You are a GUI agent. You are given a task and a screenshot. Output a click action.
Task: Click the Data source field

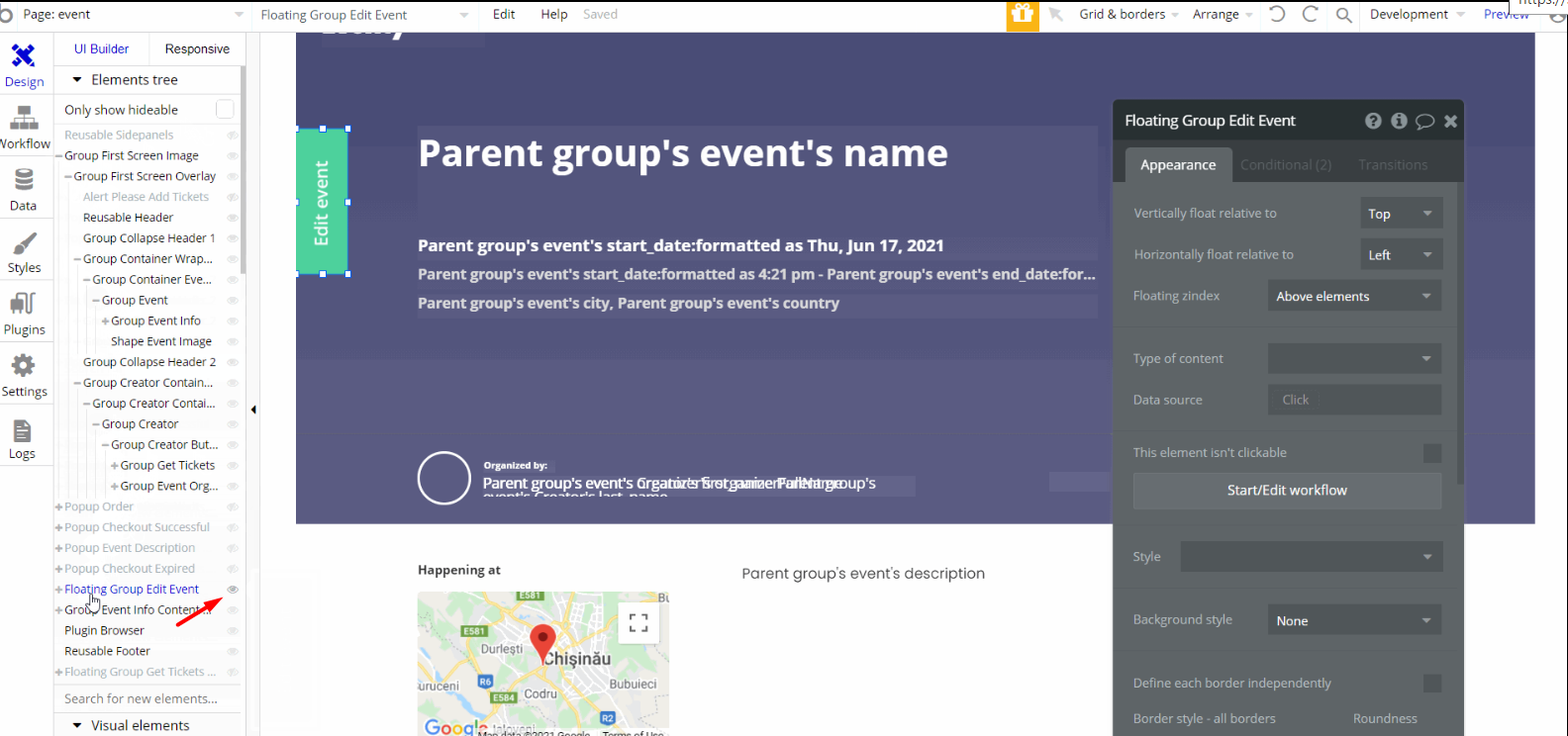coord(1354,400)
